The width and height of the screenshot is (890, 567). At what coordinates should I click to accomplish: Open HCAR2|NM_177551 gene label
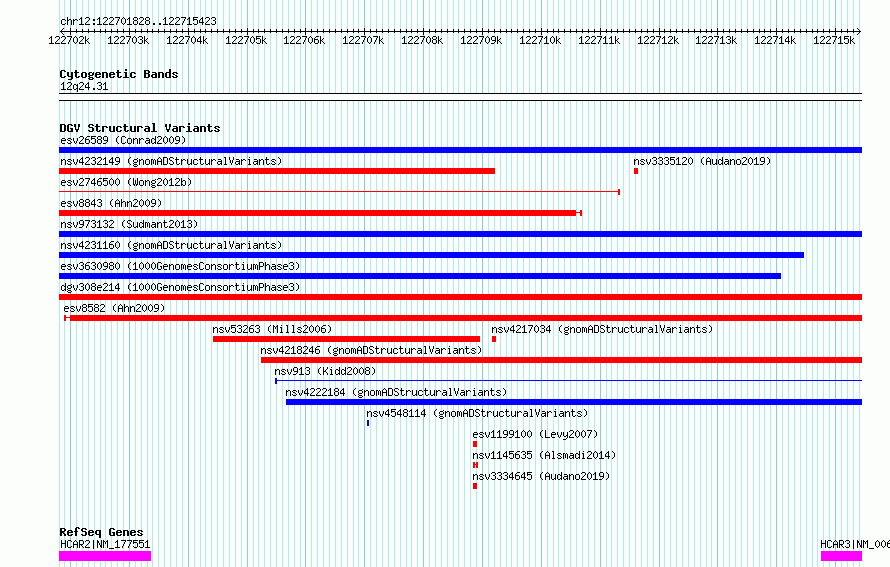pos(105,544)
